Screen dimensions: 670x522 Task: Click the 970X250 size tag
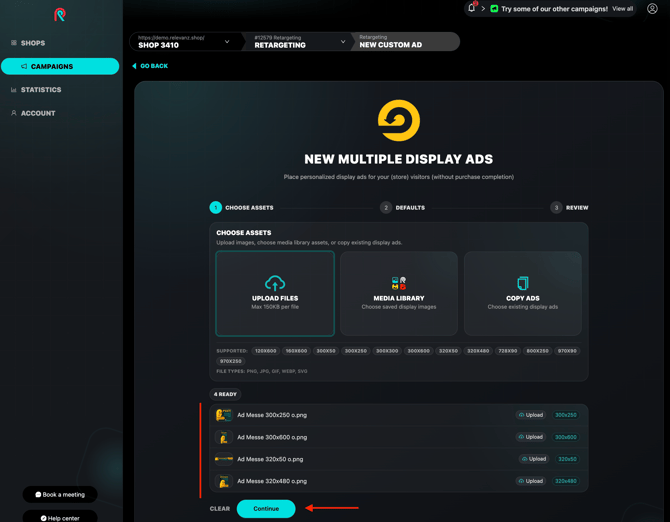(x=231, y=361)
